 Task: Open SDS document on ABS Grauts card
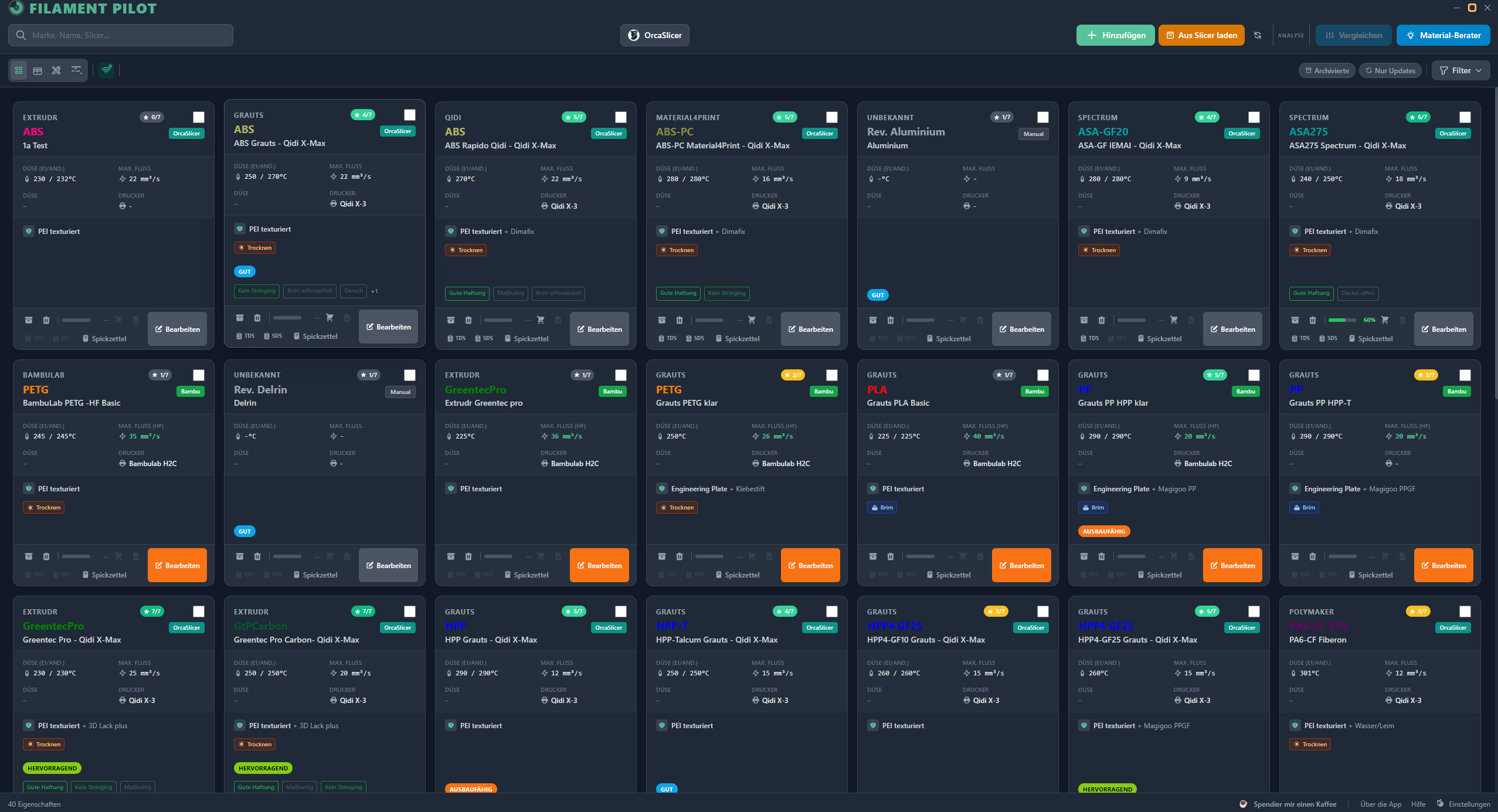click(273, 336)
